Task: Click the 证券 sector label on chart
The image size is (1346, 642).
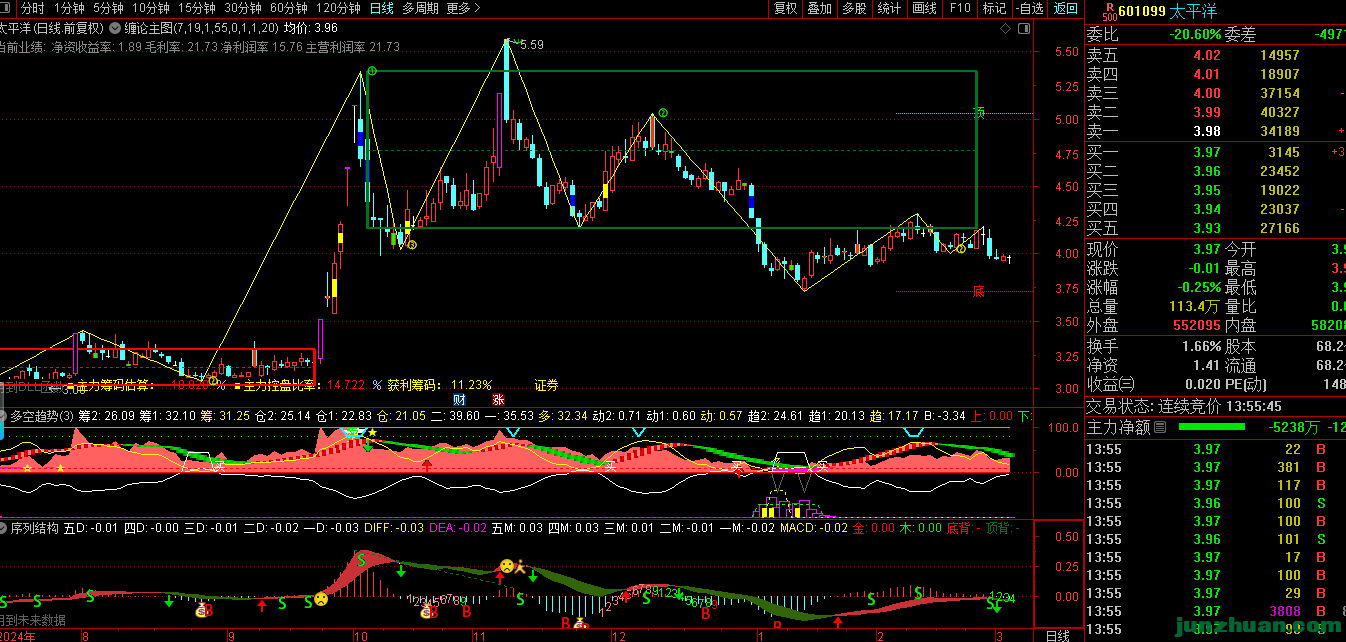Action: point(546,384)
